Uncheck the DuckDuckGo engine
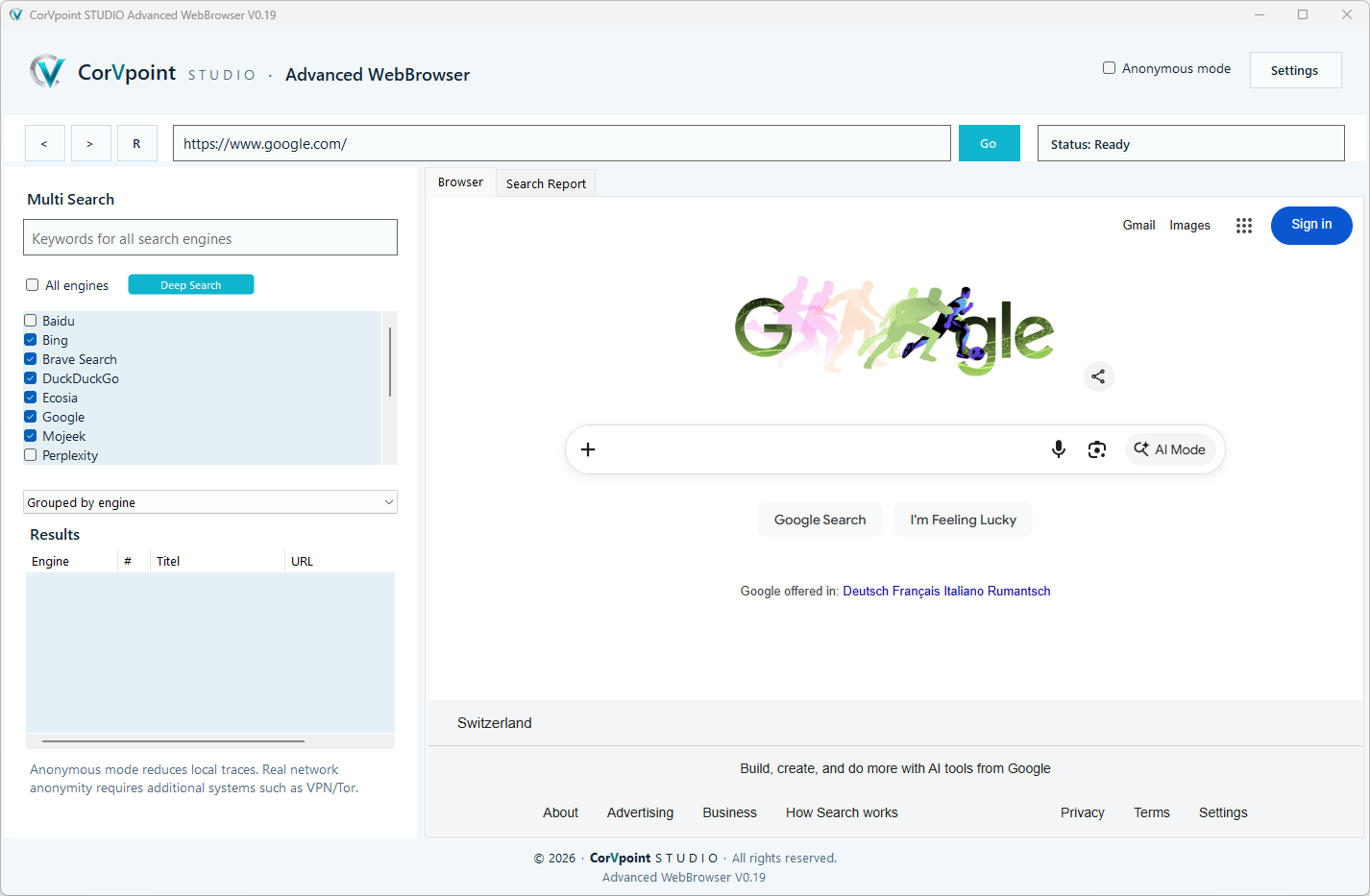Screen dimensions: 1370x896 [31, 378]
